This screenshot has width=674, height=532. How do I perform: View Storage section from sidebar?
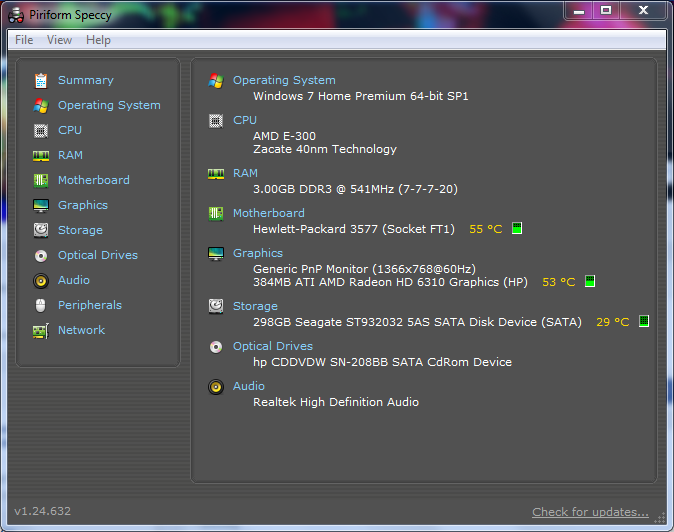tap(80, 230)
